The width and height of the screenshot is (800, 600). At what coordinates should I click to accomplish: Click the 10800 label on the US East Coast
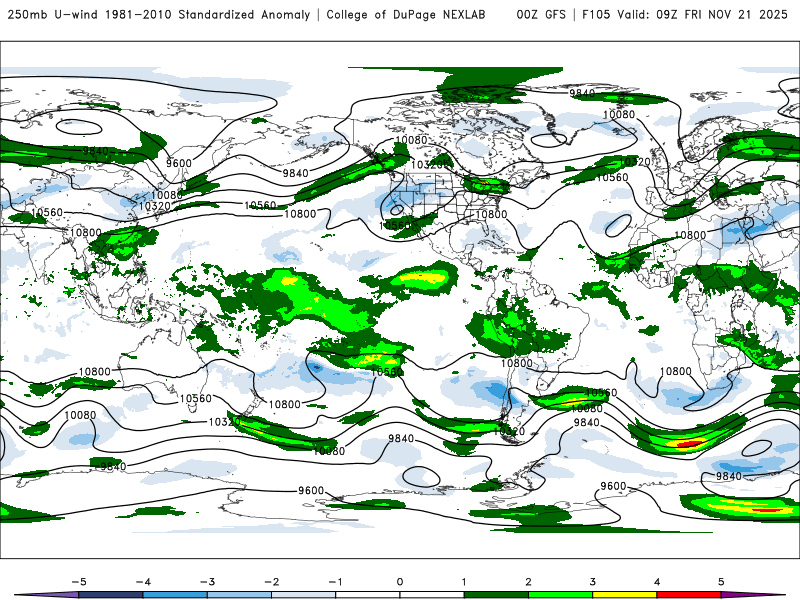click(491, 214)
